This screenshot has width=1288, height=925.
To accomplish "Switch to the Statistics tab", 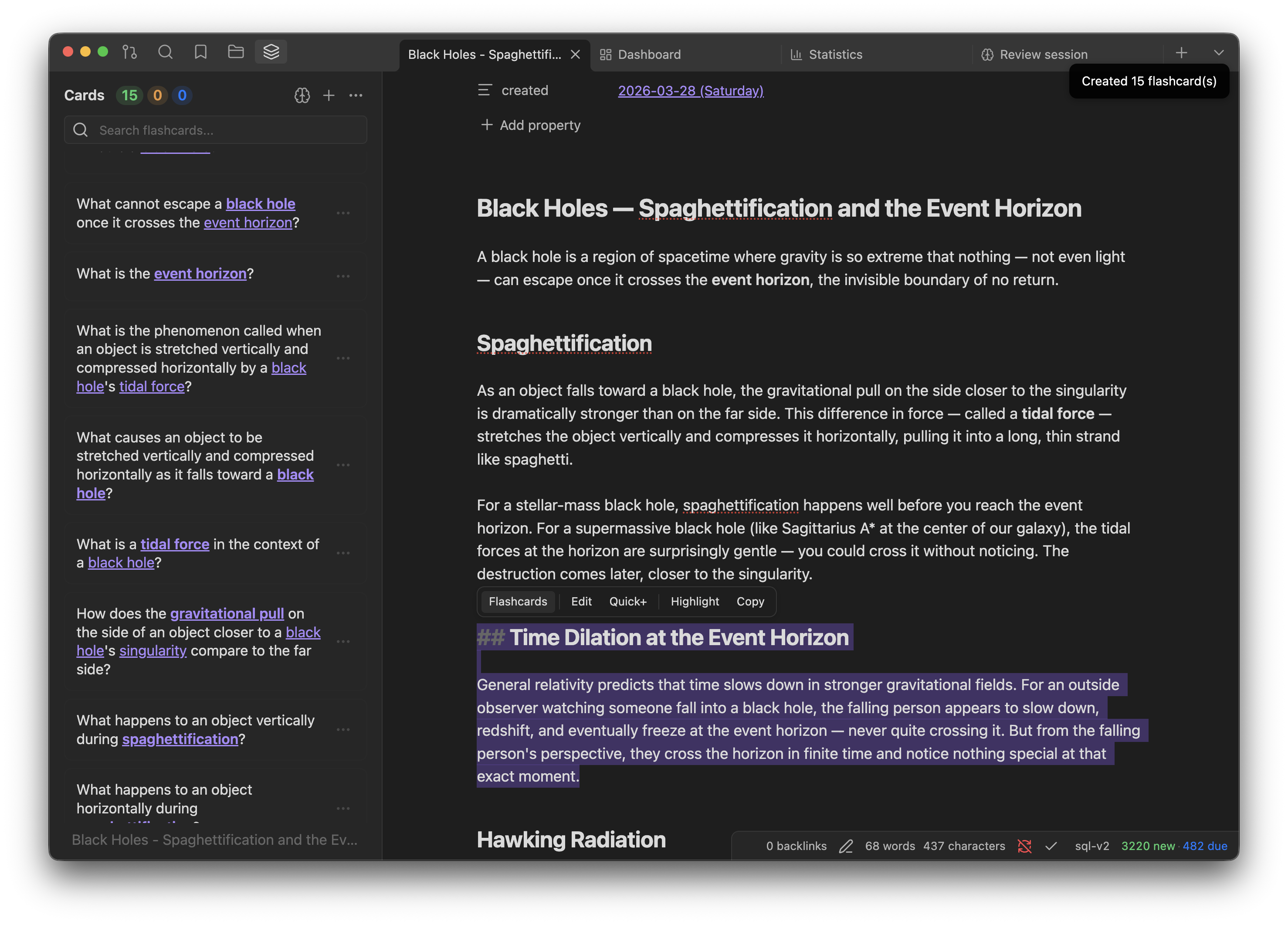I will [x=835, y=54].
